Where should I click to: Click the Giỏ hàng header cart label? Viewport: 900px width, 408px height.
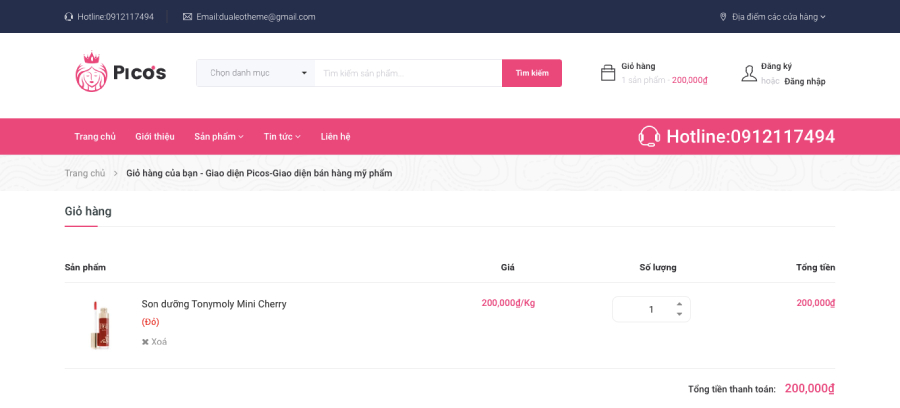point(638,66)
